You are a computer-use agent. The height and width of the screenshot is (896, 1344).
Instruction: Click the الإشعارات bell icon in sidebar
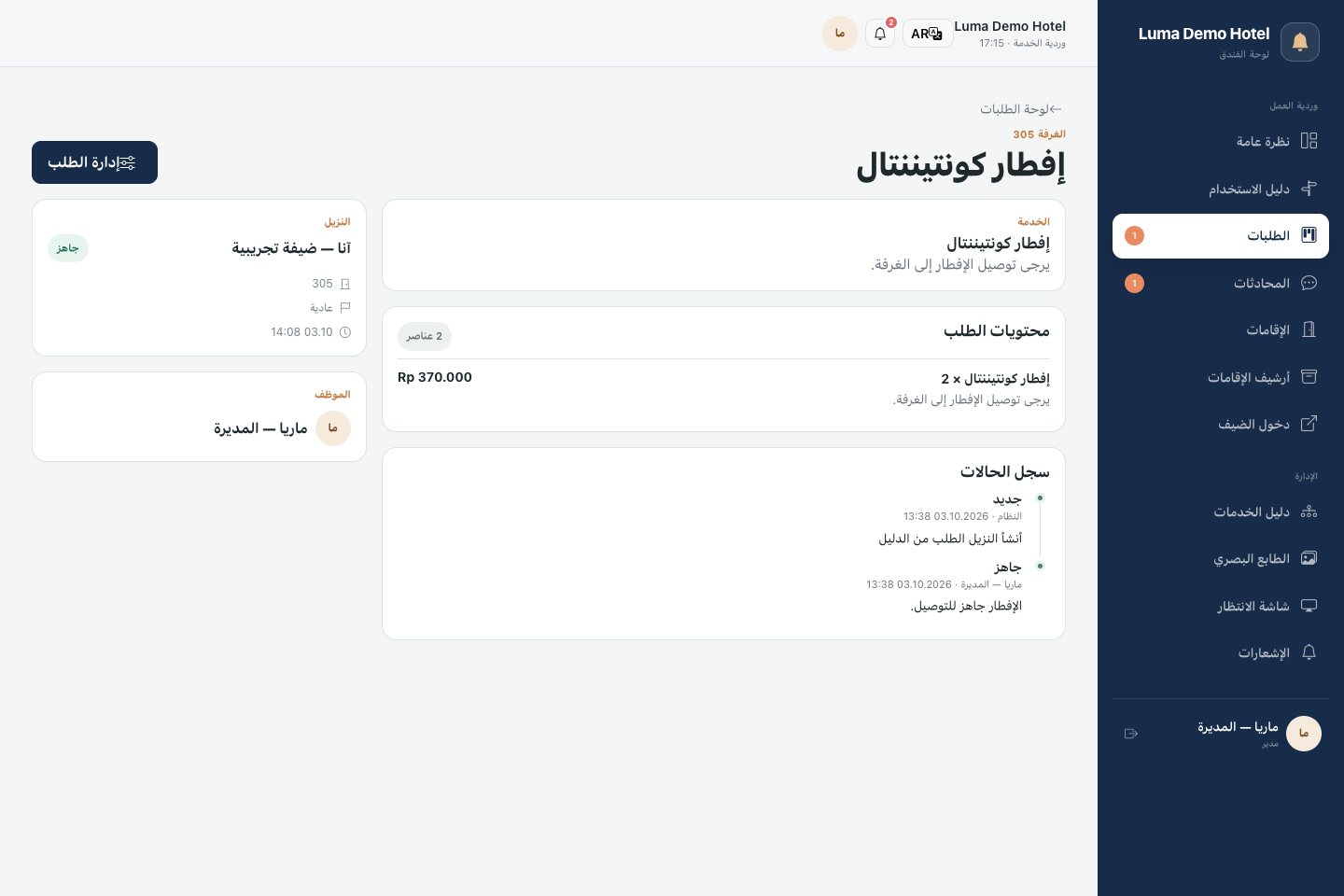coord(1309,652)
